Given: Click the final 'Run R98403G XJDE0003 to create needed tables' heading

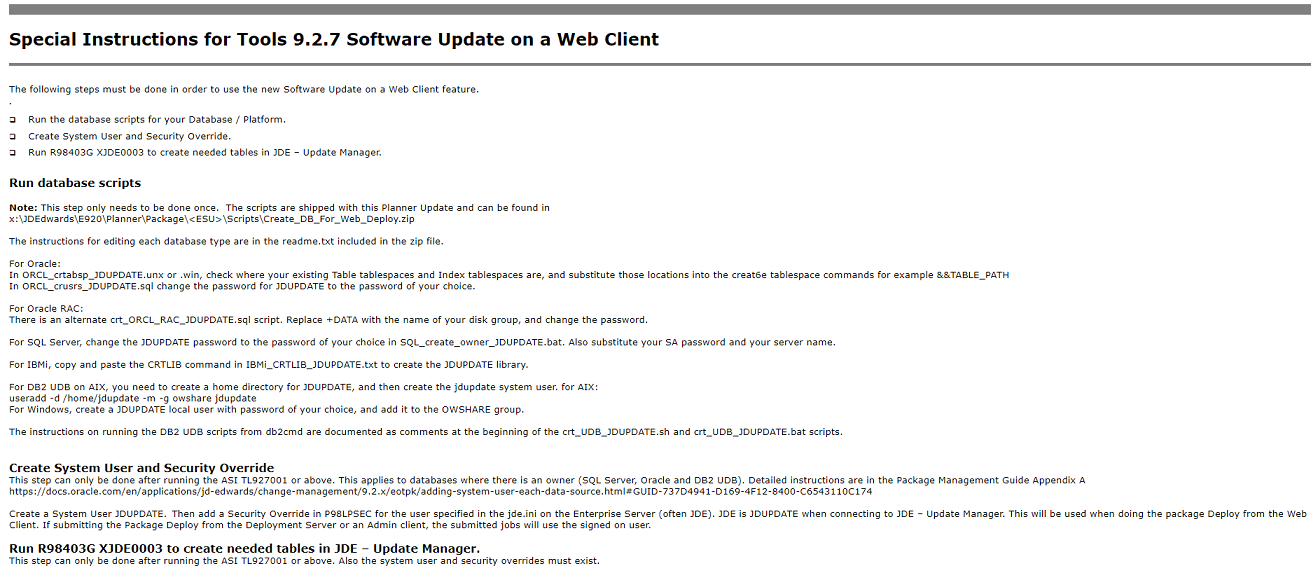Looking at the screenshot, I should [x=244, y=549].
